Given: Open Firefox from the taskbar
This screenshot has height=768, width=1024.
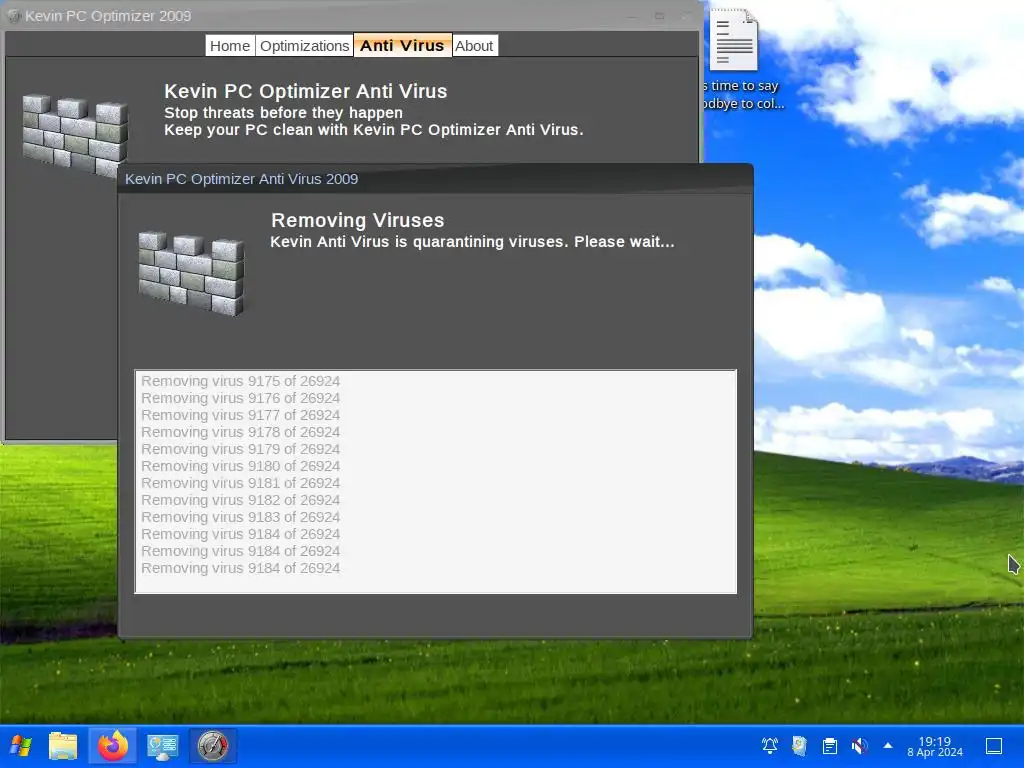Looking at the screenshot, I should (x=112, y=746).
